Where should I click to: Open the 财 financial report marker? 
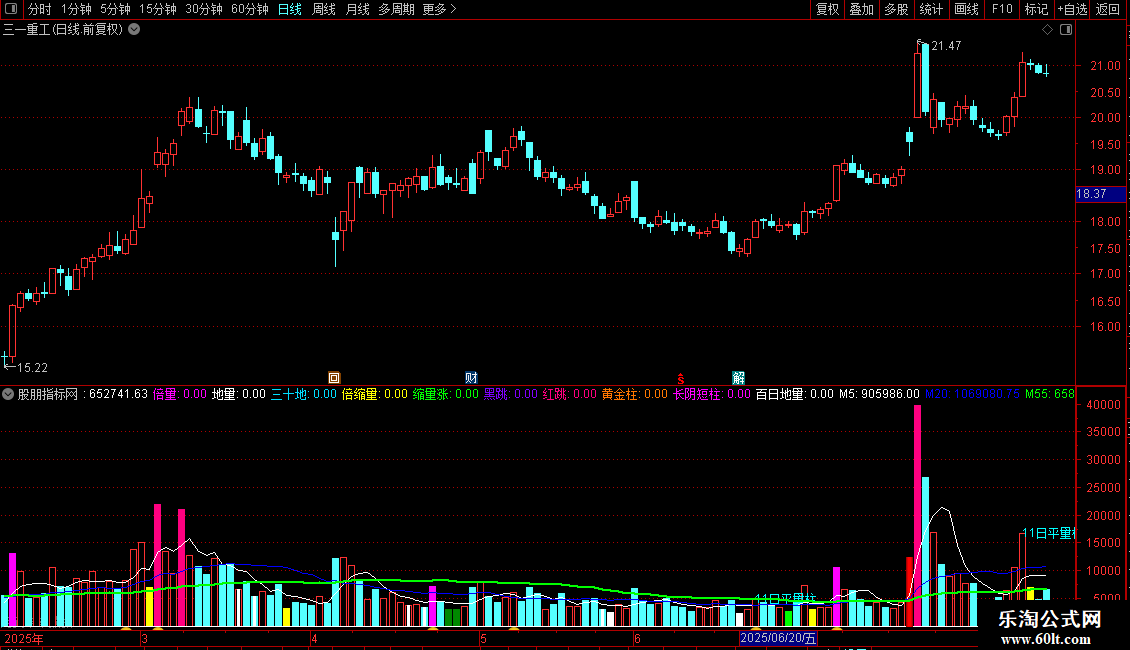click(471, 378)
